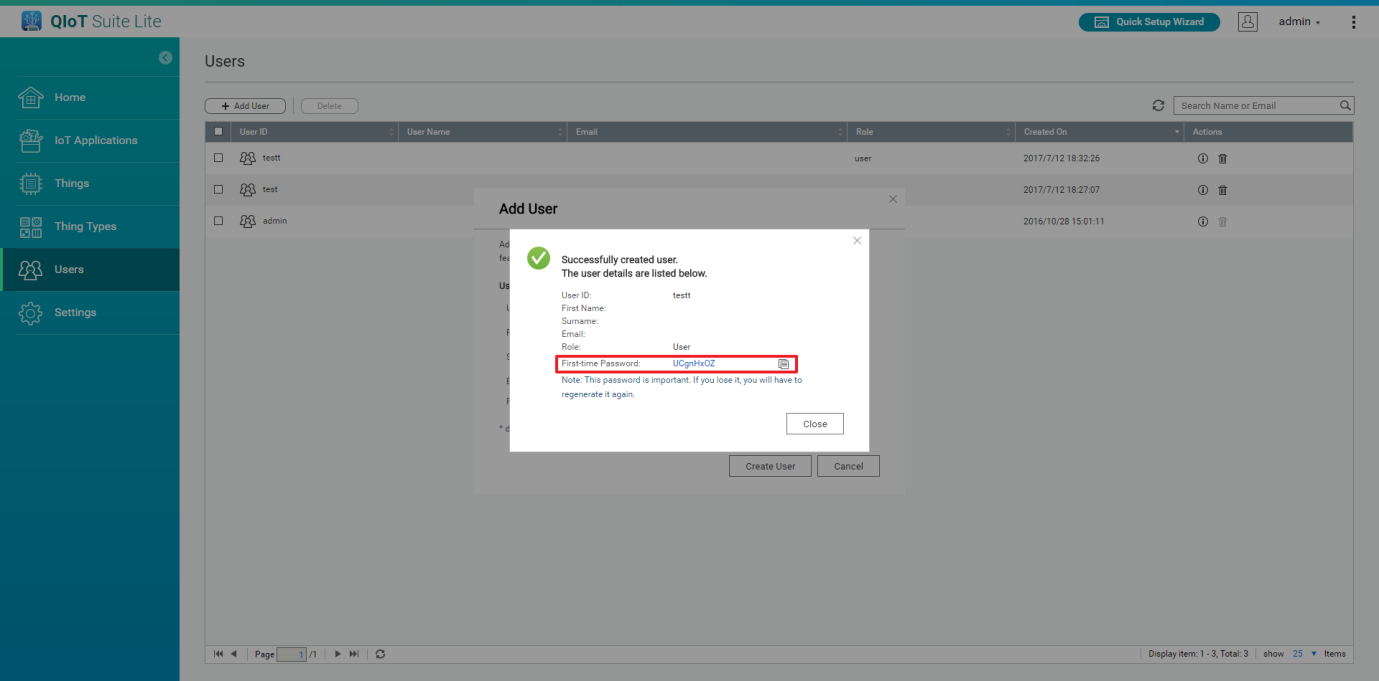The image size is (1379, 681).
Task: Toggle the select-all checkbox in header
Action: tap(219, 132)
